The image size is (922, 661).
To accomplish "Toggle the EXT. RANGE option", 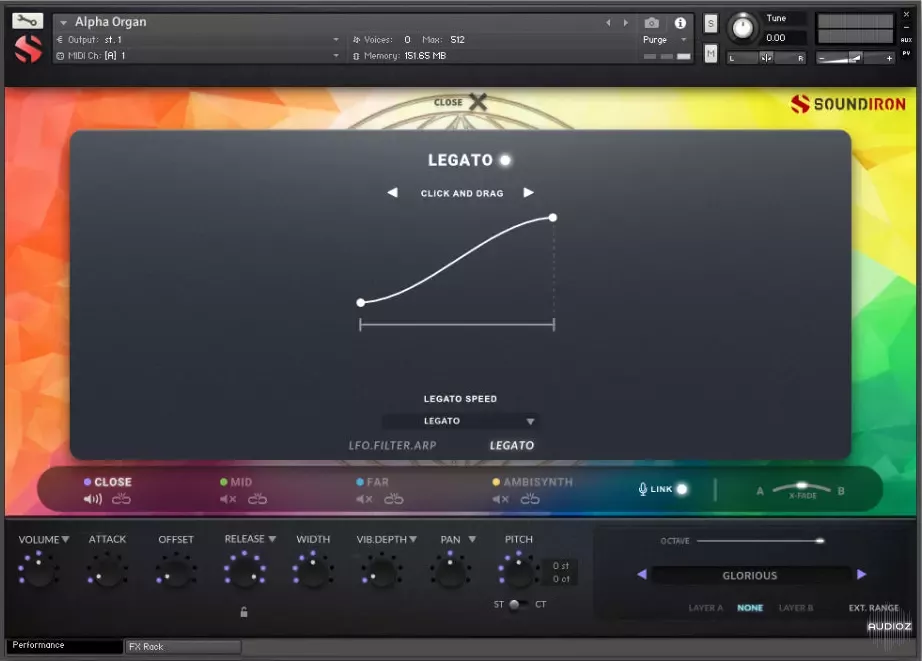I will (873, 607).
